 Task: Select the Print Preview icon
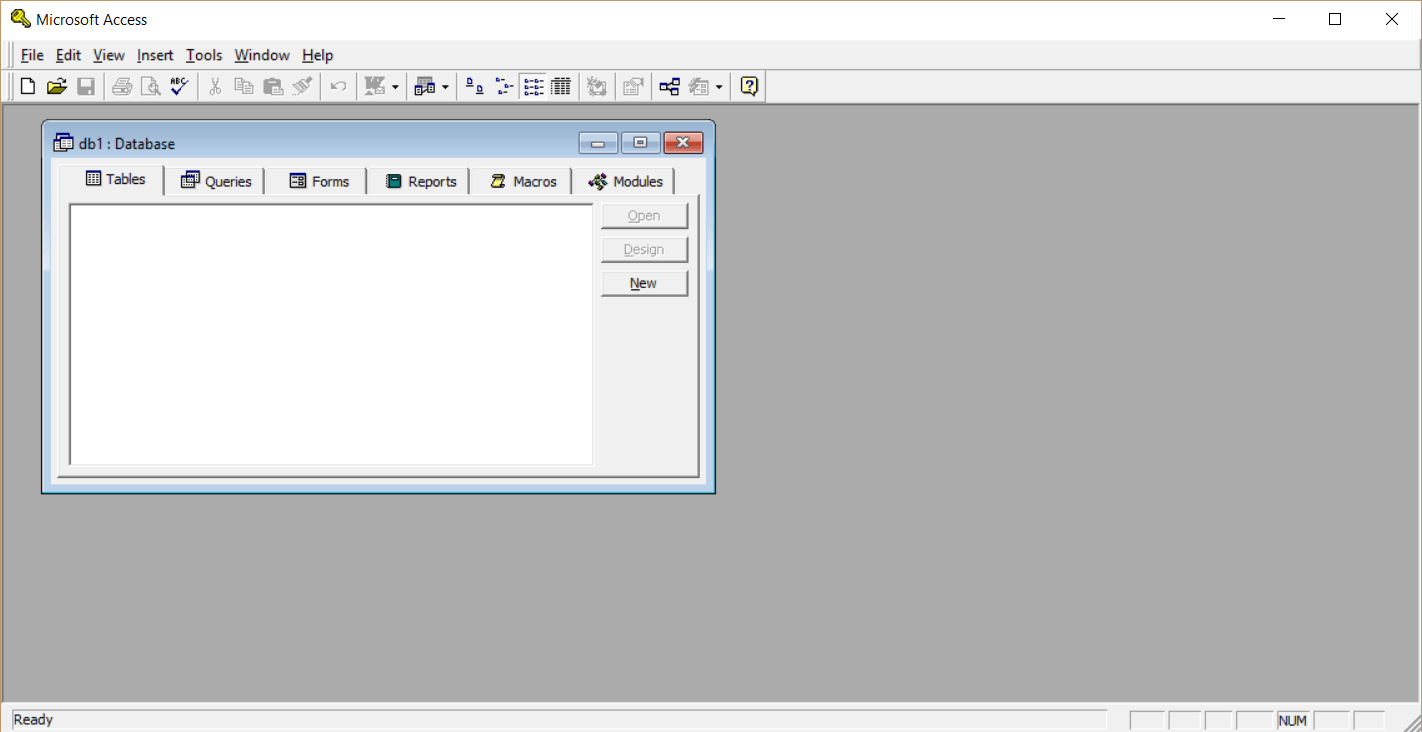150,86
